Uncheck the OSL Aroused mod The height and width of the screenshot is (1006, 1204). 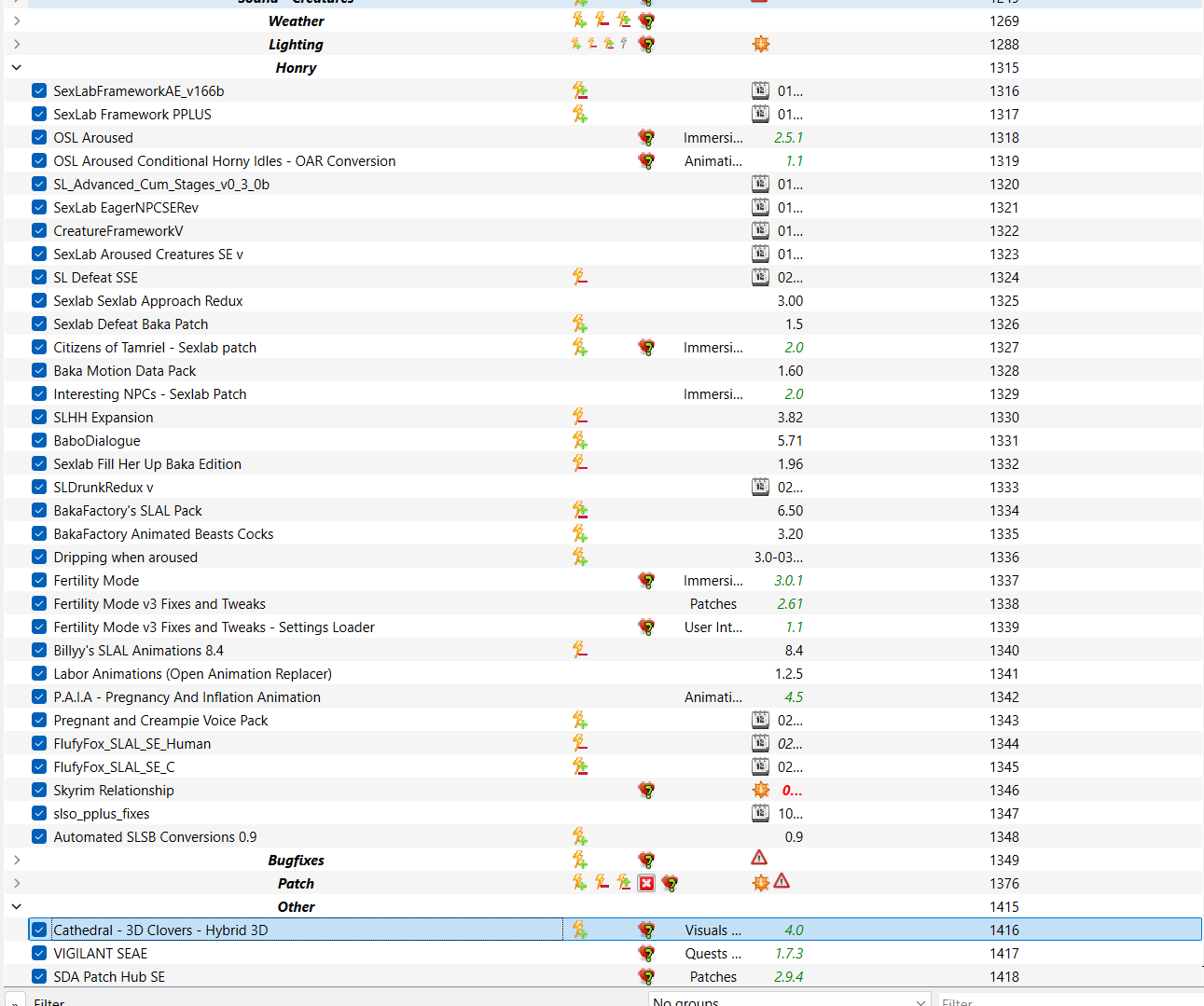pyautogui.click(x=39, y=137)
